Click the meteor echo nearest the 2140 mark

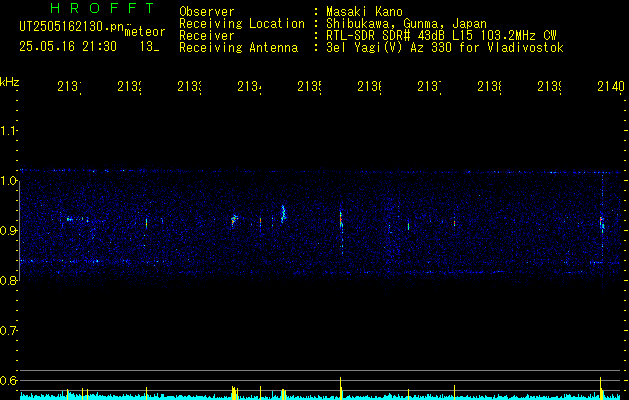tap(602, 225)
